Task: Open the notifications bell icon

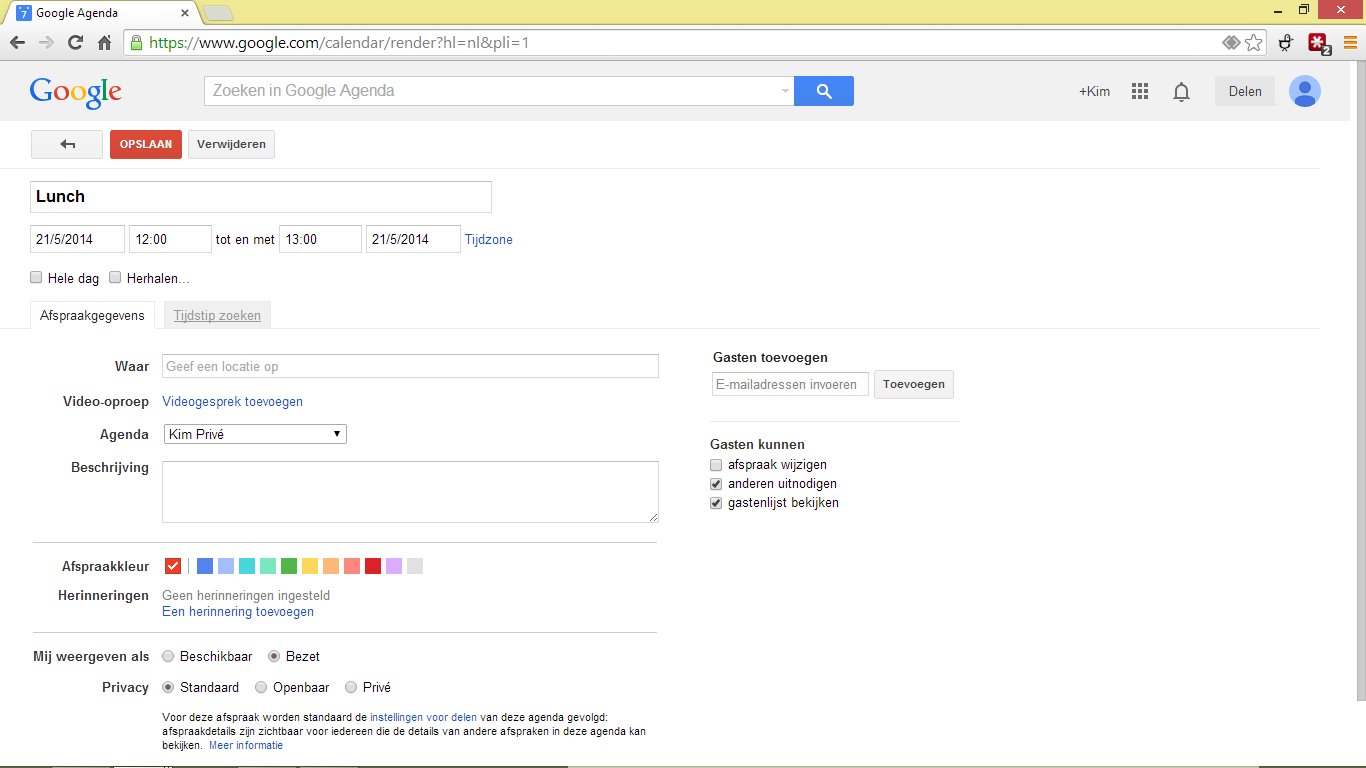Action: [x=1181, y=92]
